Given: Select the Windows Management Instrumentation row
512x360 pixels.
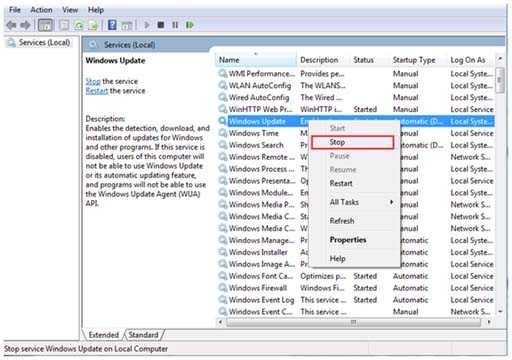Looking at the screenshot, I should coord(356,240).
